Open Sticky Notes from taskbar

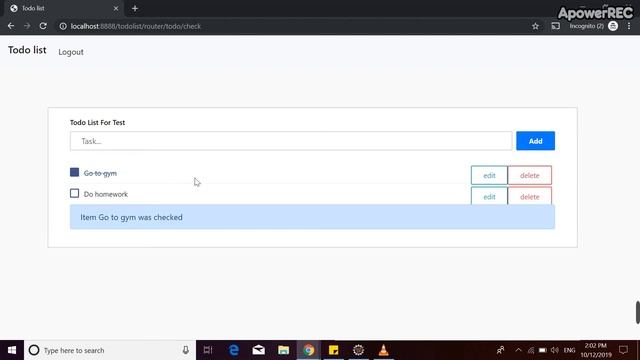pos(333,350)
